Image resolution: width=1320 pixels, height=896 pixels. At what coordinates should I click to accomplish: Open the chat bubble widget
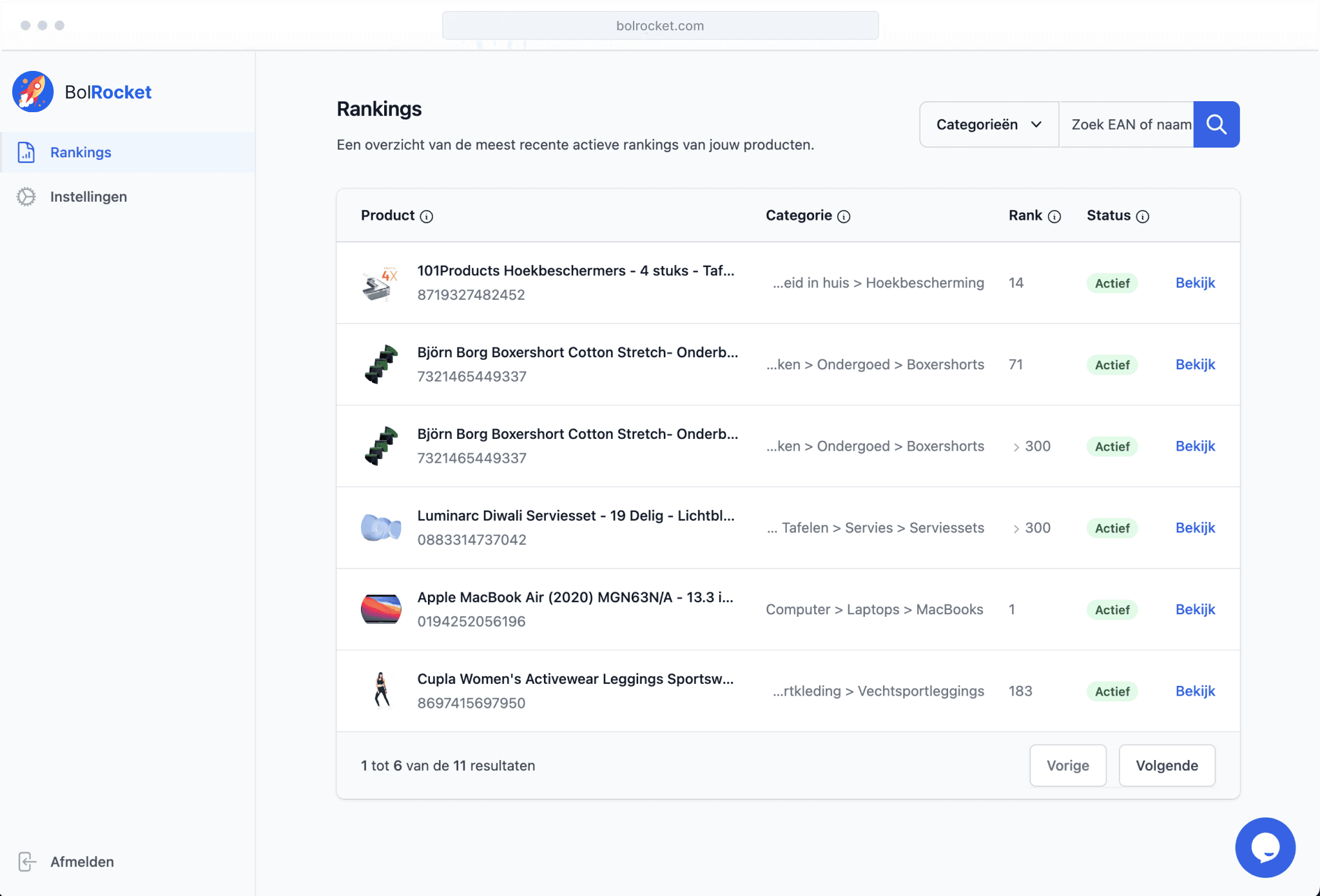pyautogui.click(x=1265, y=847)
